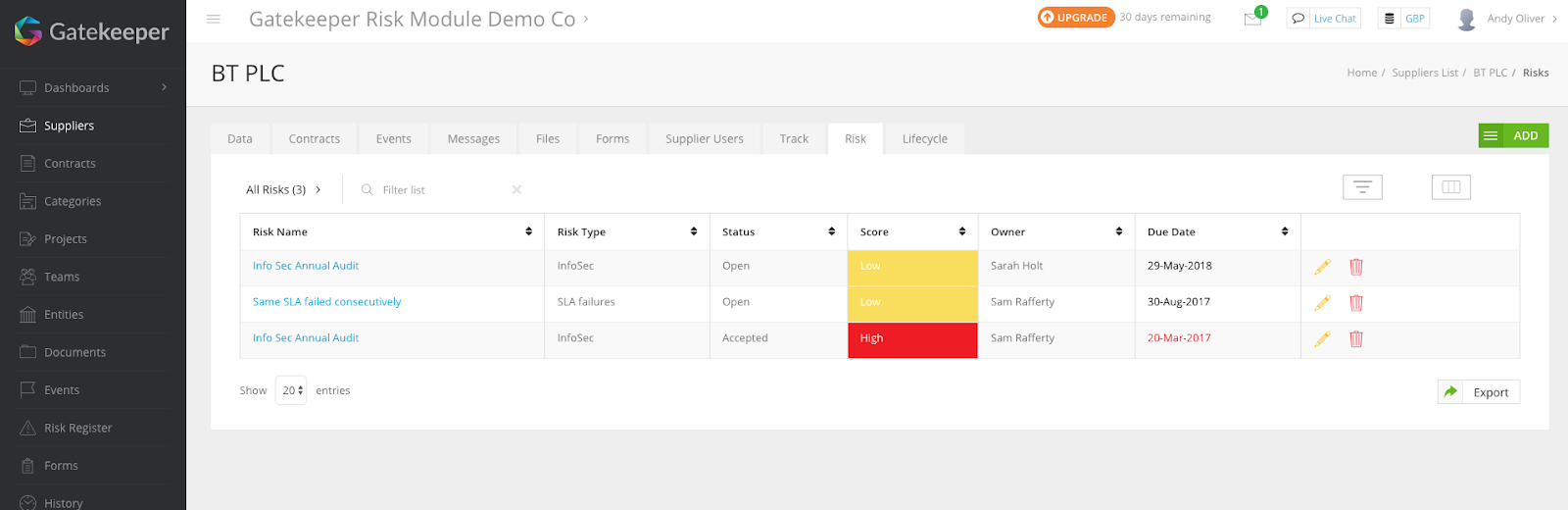Expand the company name chevron in the header
The image size is (1568, 510).
click(x=586, y=19)
